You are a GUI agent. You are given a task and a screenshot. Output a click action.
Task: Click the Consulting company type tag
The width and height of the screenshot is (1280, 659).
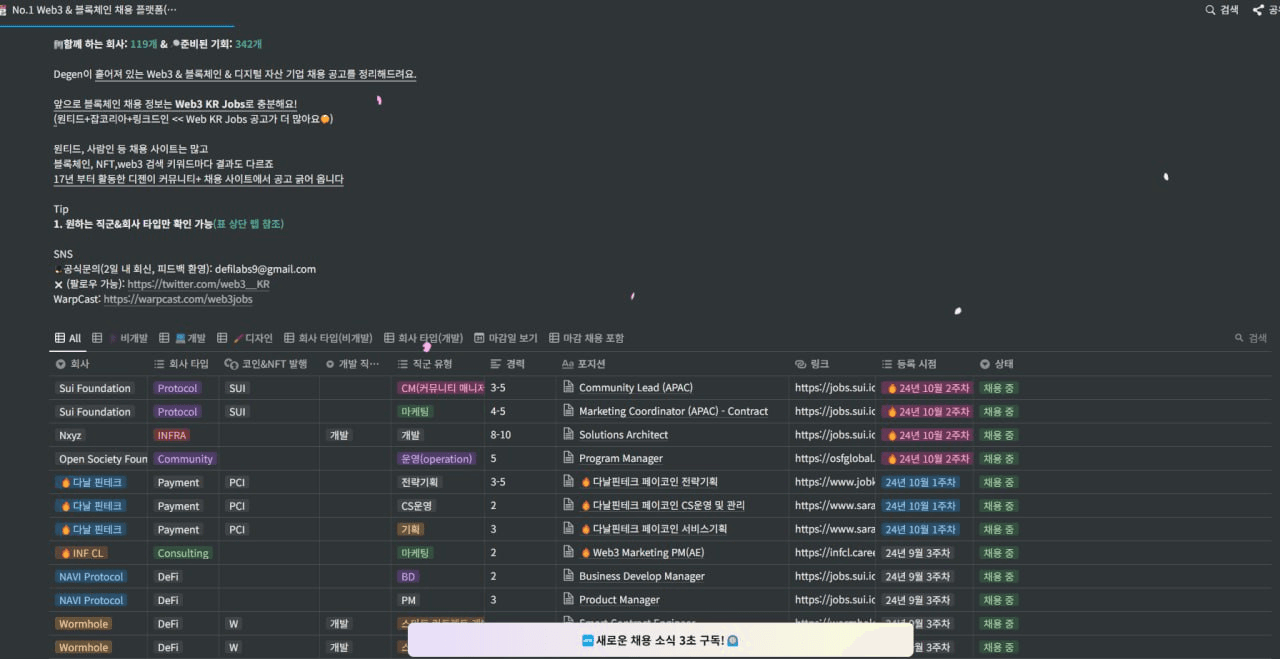183,553
